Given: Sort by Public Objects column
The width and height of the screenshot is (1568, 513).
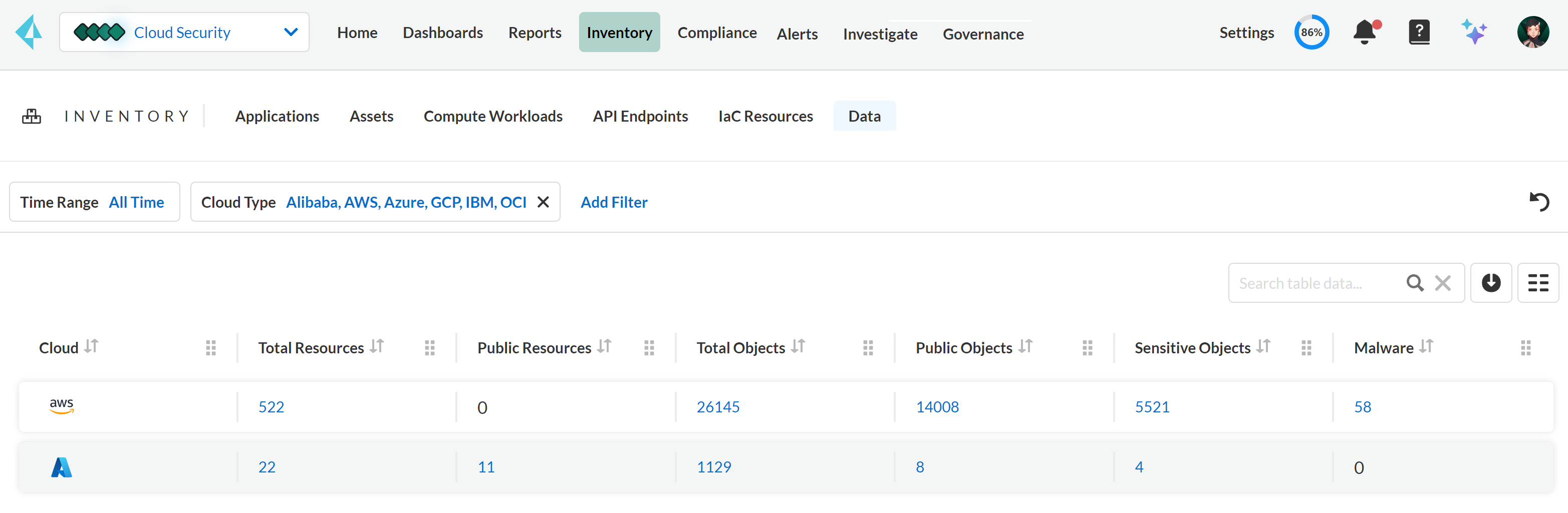Looking at the screenshot, I should 1025,346.
